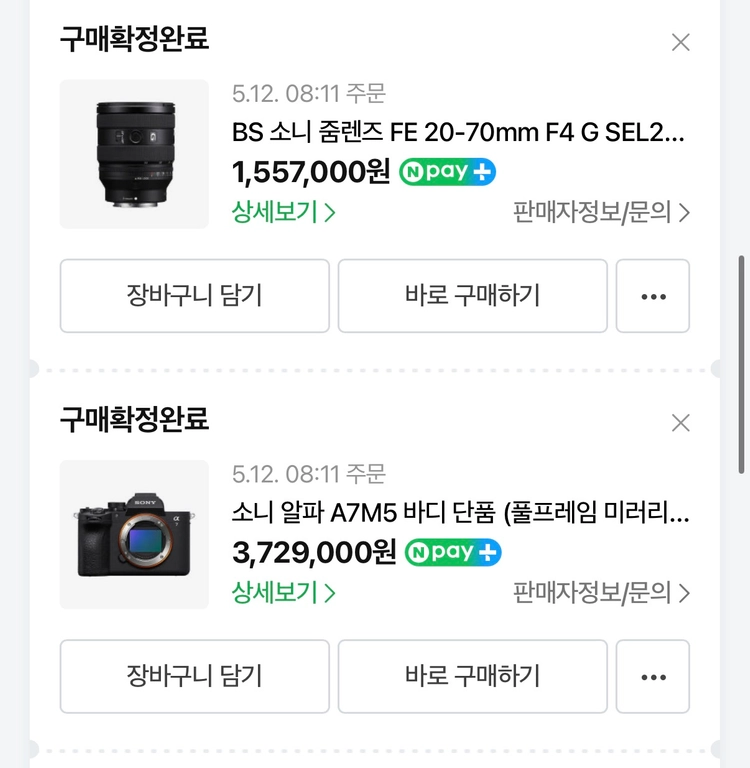Open 상세보기 for the 20-70mm lens order
Screen dimensions: 750x768
[283, 212]
